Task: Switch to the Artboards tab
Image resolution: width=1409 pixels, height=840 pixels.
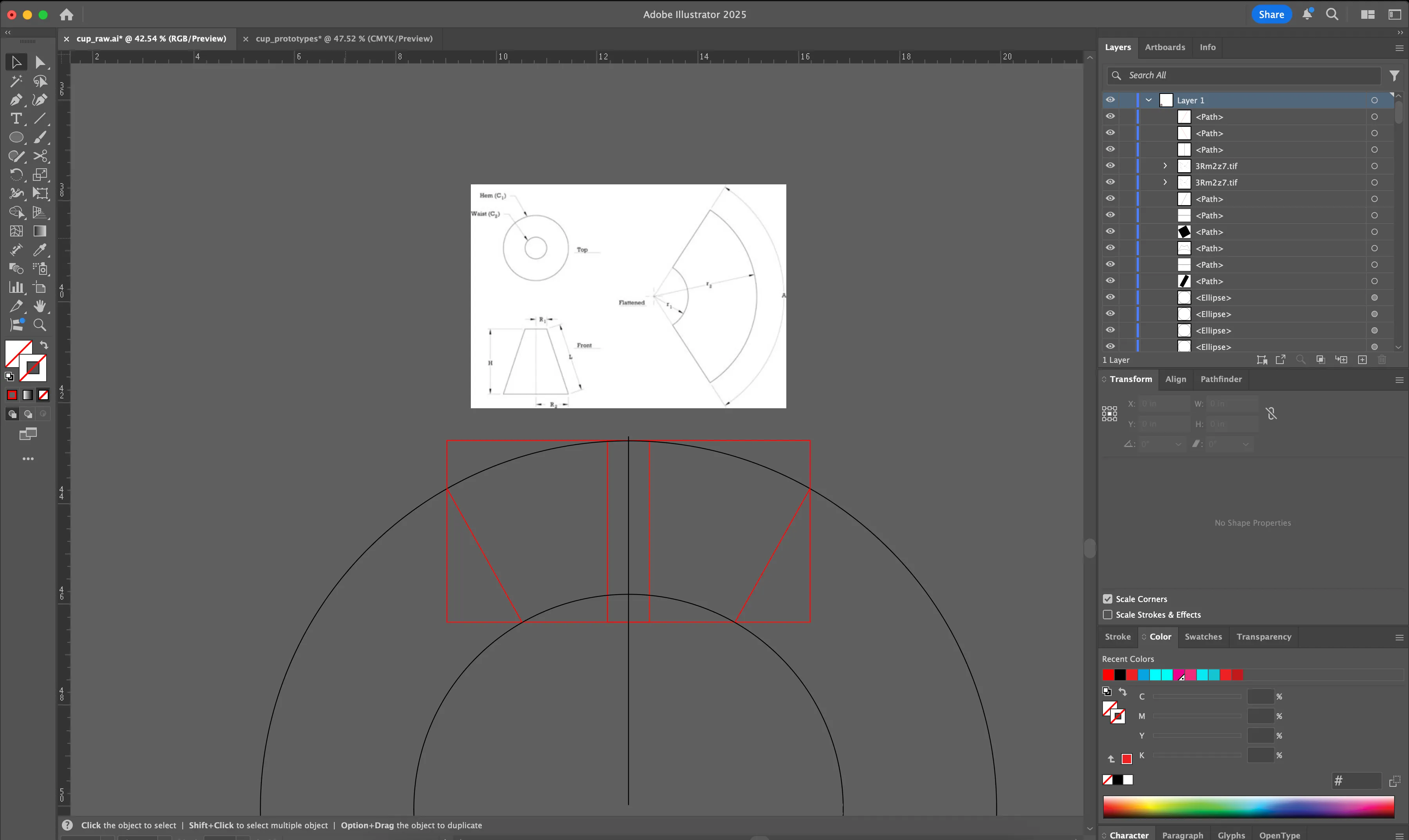Action: (1164, 47)
